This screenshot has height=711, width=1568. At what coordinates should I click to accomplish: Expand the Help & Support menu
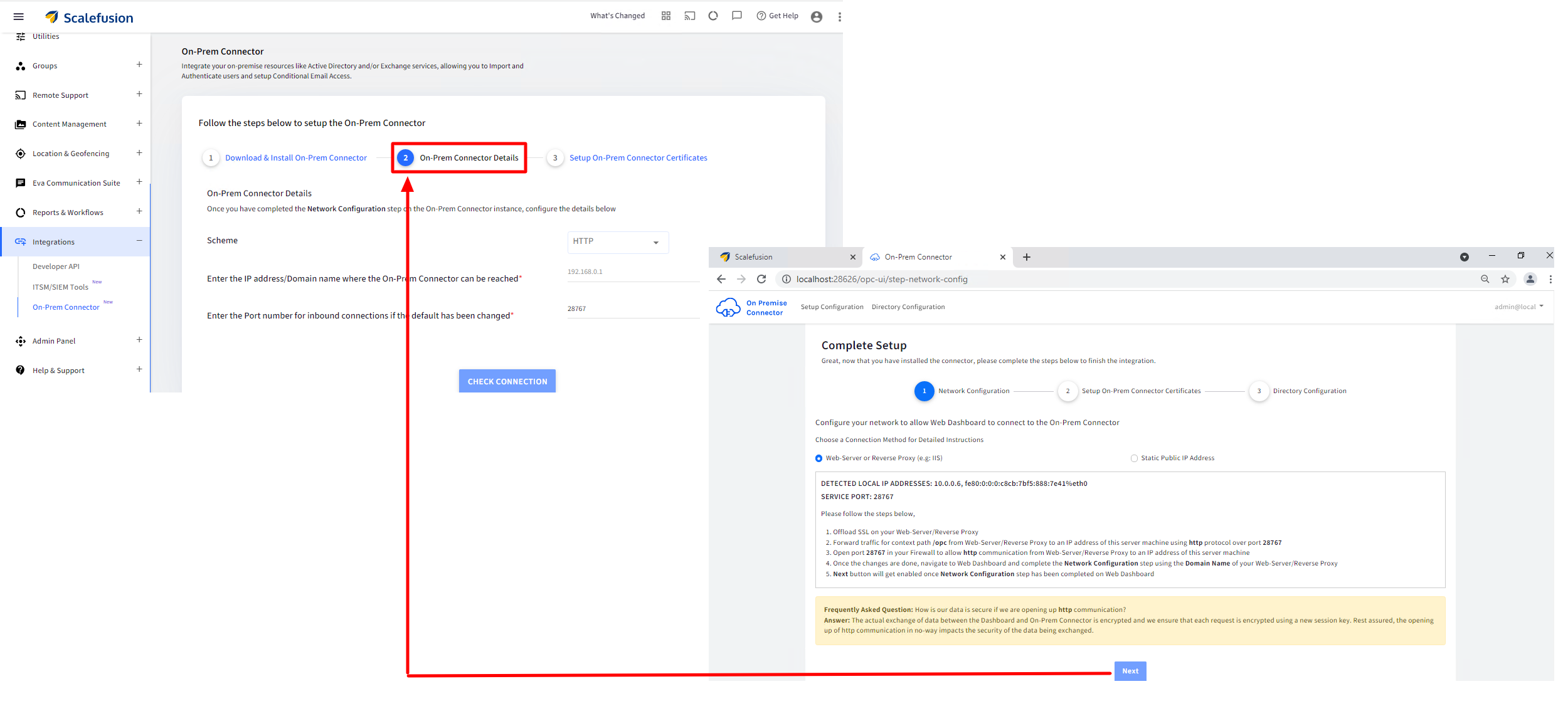click(x=139, y=369)
